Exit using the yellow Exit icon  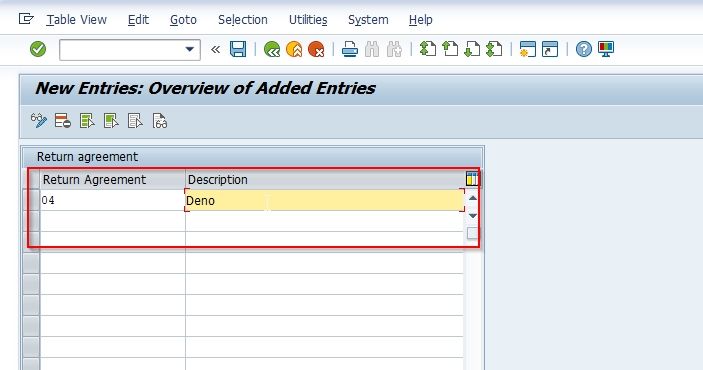[x=294, y=49]
